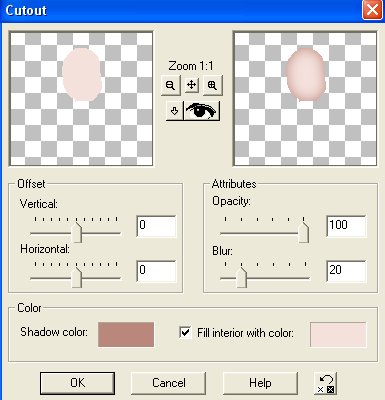Viewport: 385px width, 400px height.
Task: Focus the Opacity value field showing 100
Action: click(346, 226)
